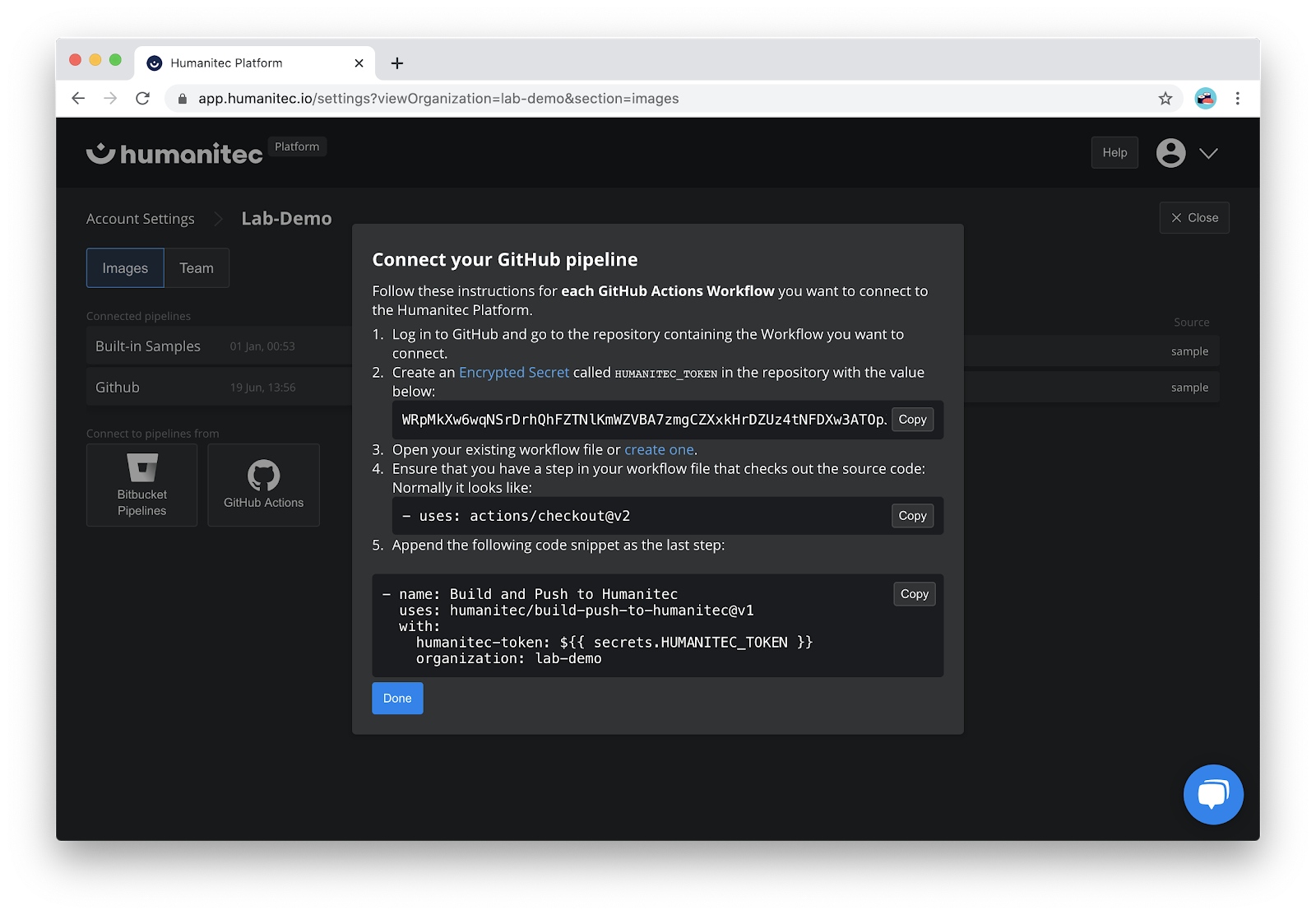
Task: View site security lock info
Action: coord(183,99)
